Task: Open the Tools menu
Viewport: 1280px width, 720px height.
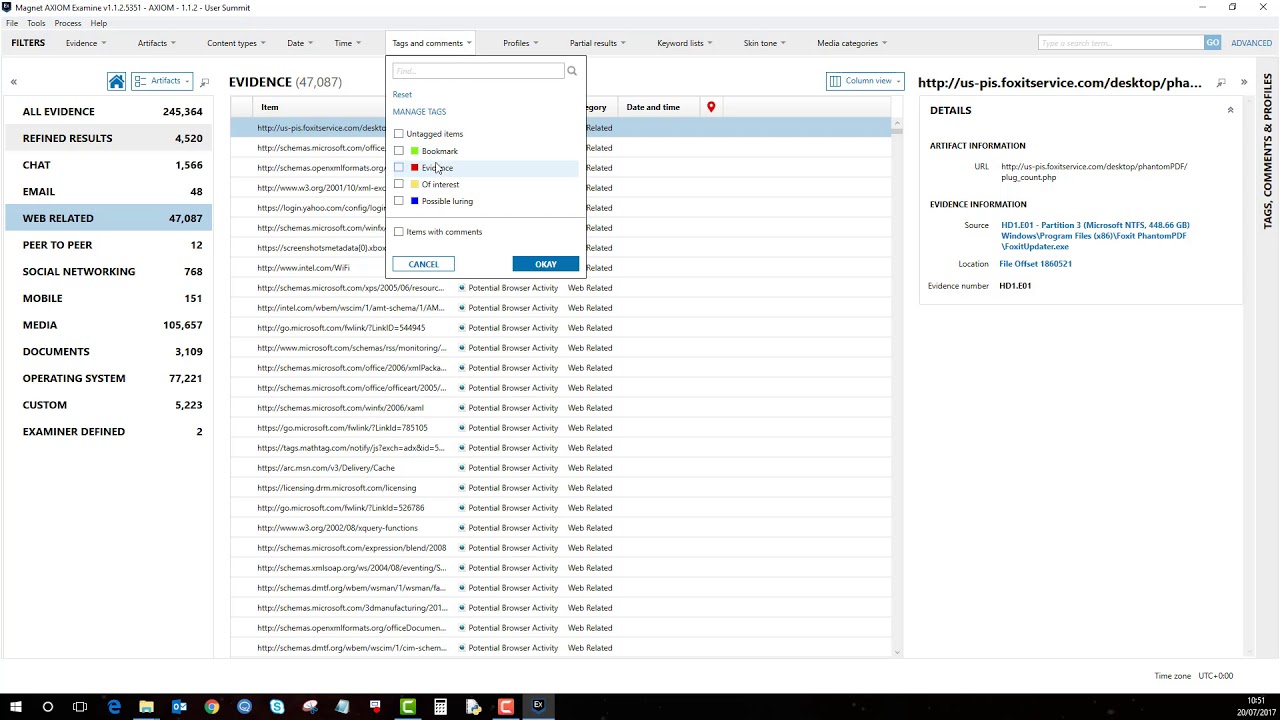Action: (x=36, y=23)
